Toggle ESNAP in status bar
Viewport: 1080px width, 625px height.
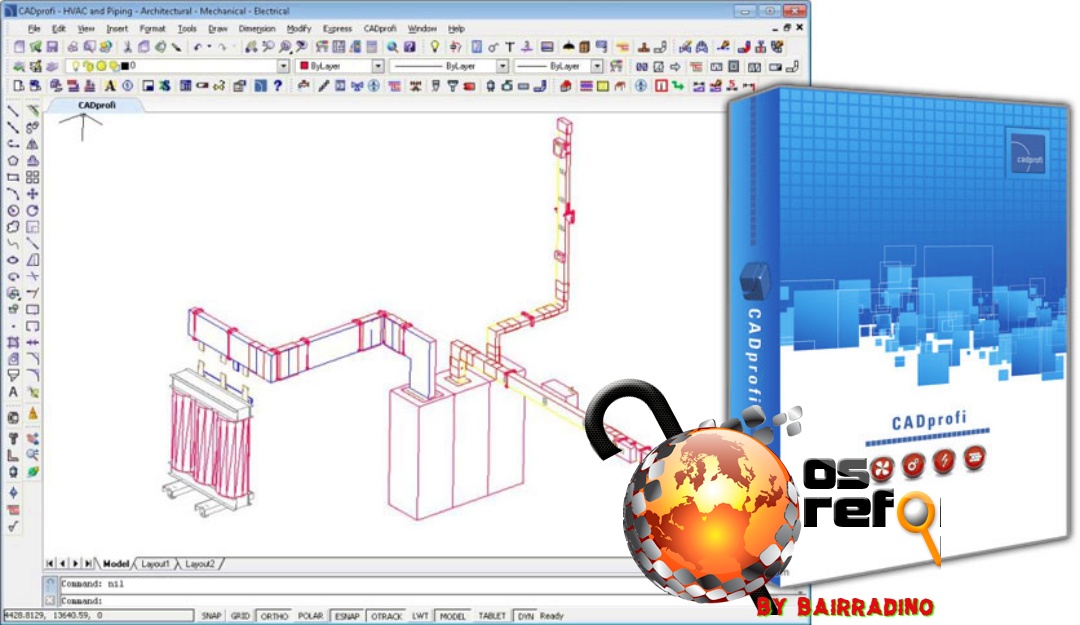(347, 616)
